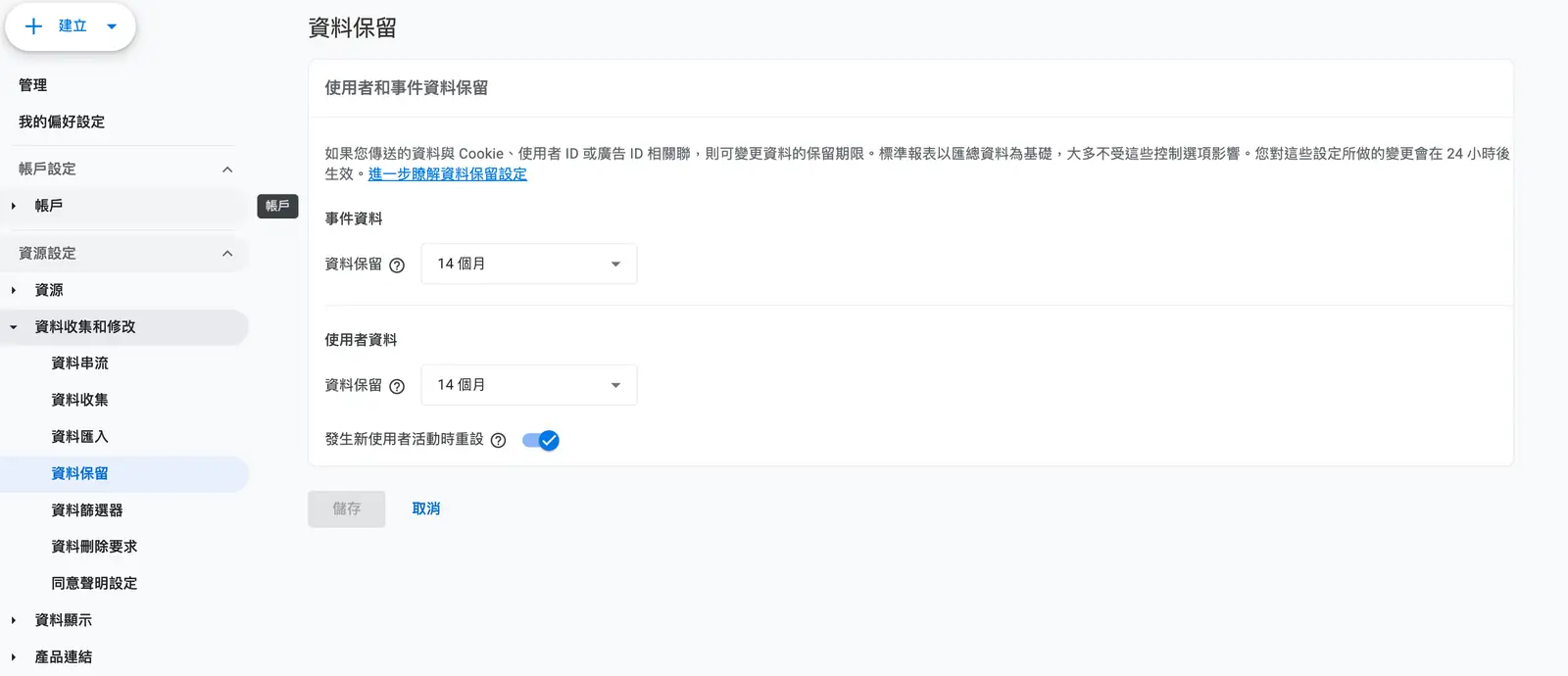This screenshot has height=676, width=1568.
Task: Select 資料串流 in the sidebar
Action: click(x=79, y=363)
